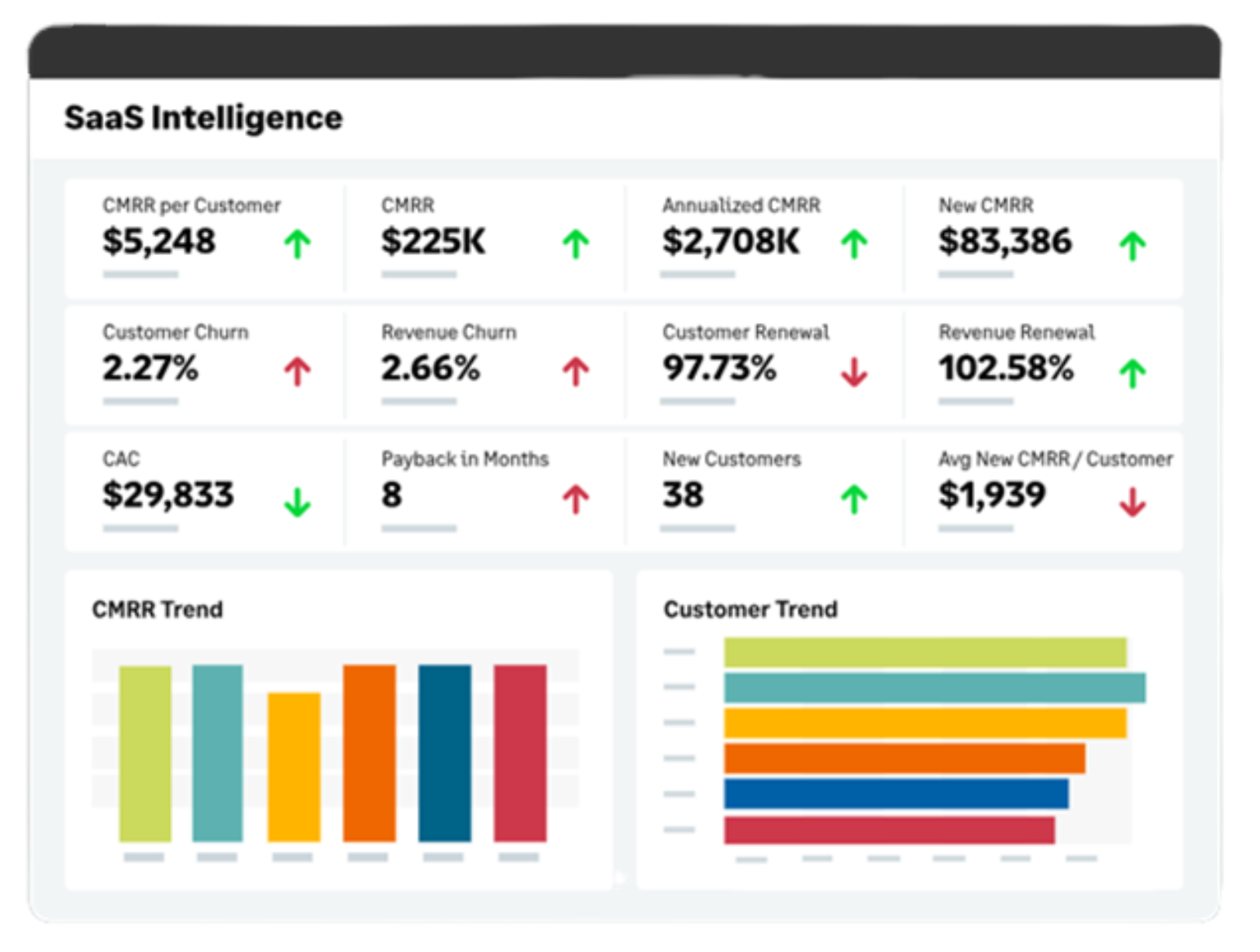Click the red down arrow on Avg New CMRR card
This screenshot has height=952, width=1260.
pos(1132,500)
